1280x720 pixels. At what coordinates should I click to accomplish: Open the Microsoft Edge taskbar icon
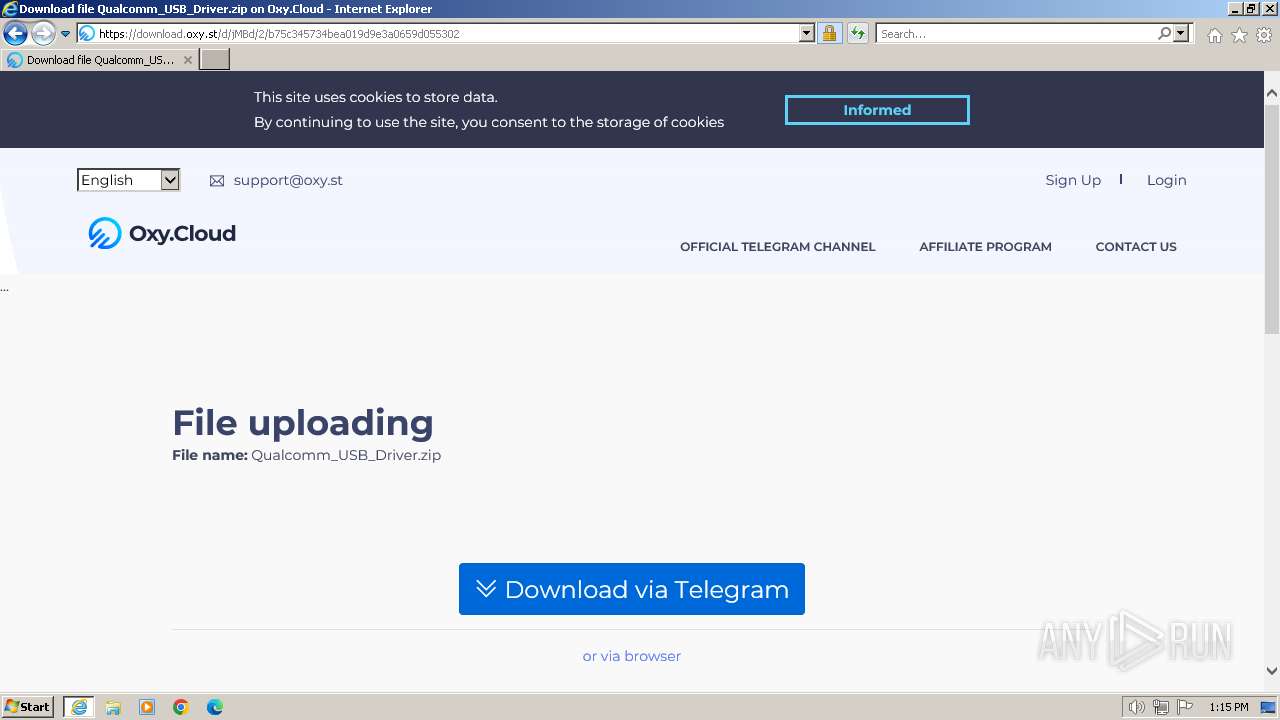click(215, 707)
